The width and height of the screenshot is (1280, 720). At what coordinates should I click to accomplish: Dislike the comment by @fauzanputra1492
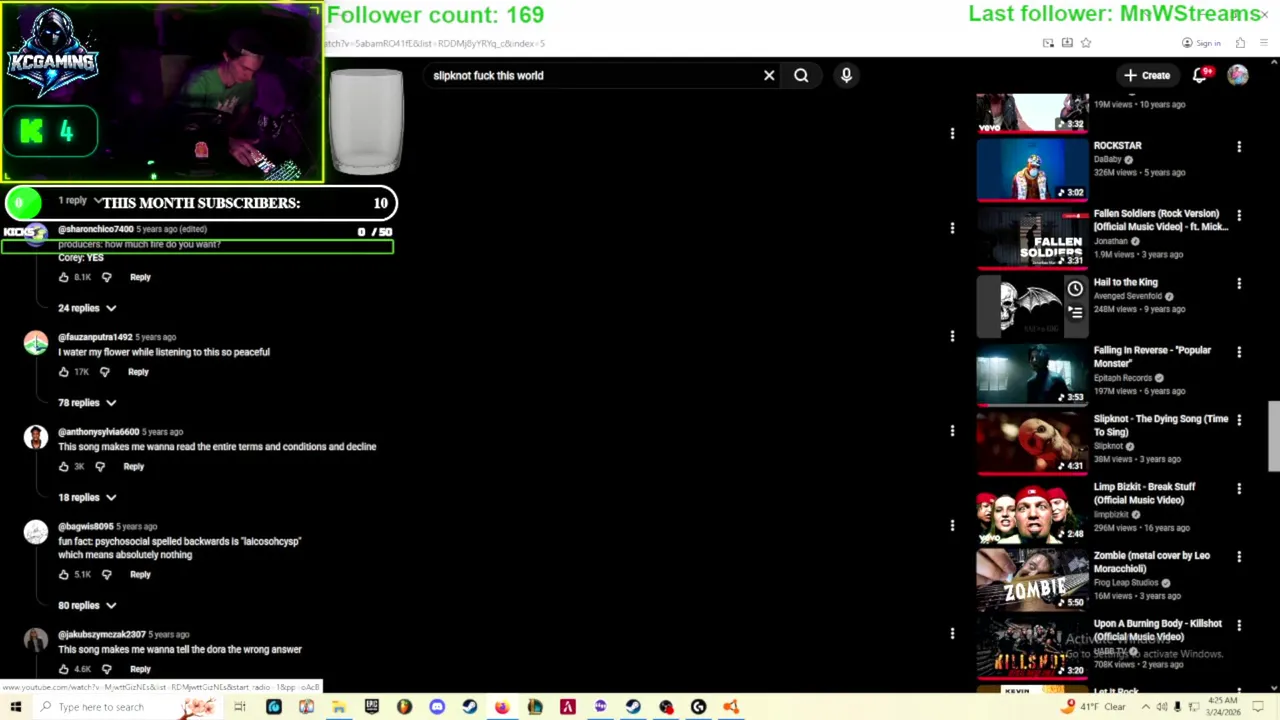click(104, 372)
